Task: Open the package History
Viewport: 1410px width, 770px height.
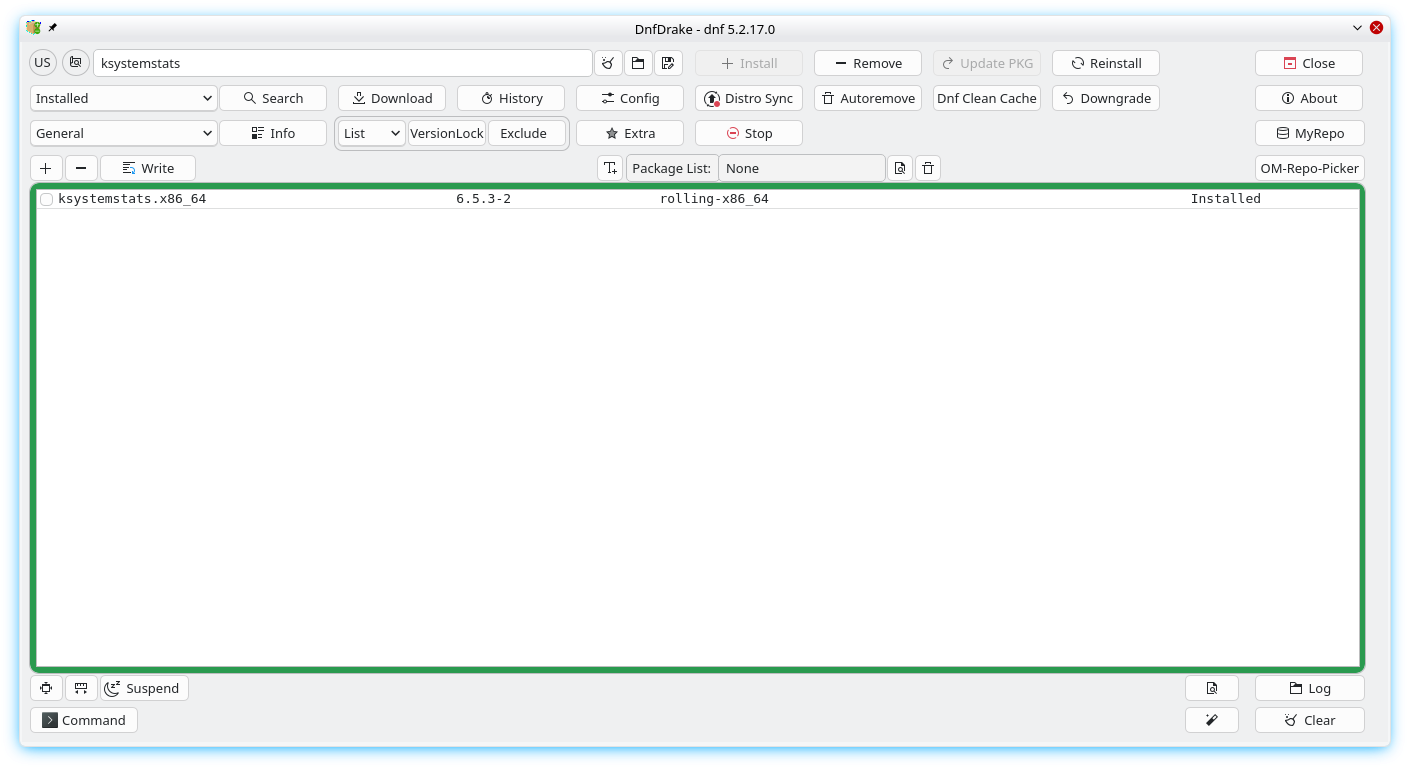Action: [510, 98]
